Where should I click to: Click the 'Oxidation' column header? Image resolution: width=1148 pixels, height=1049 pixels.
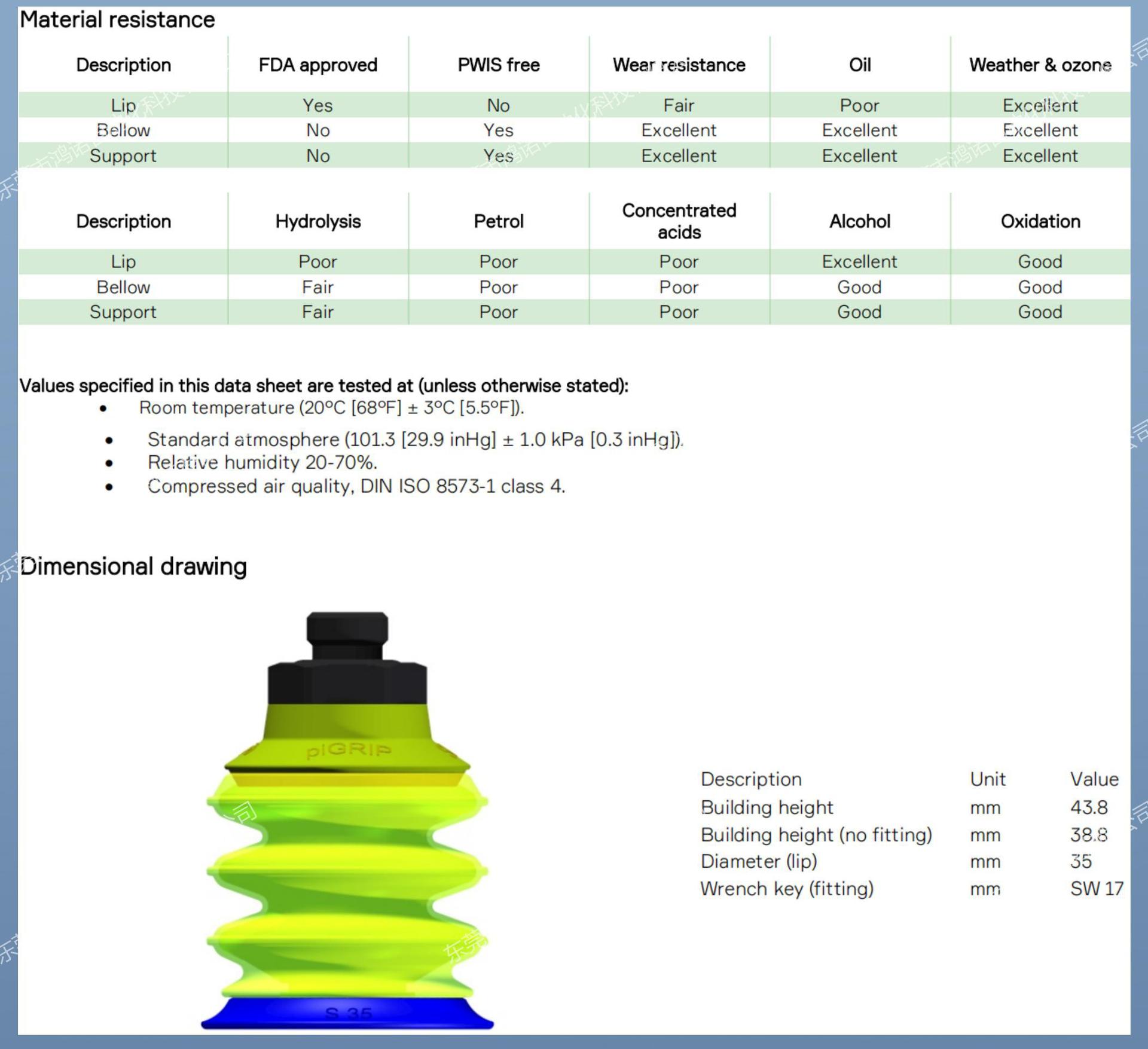tap(1040, 221)
